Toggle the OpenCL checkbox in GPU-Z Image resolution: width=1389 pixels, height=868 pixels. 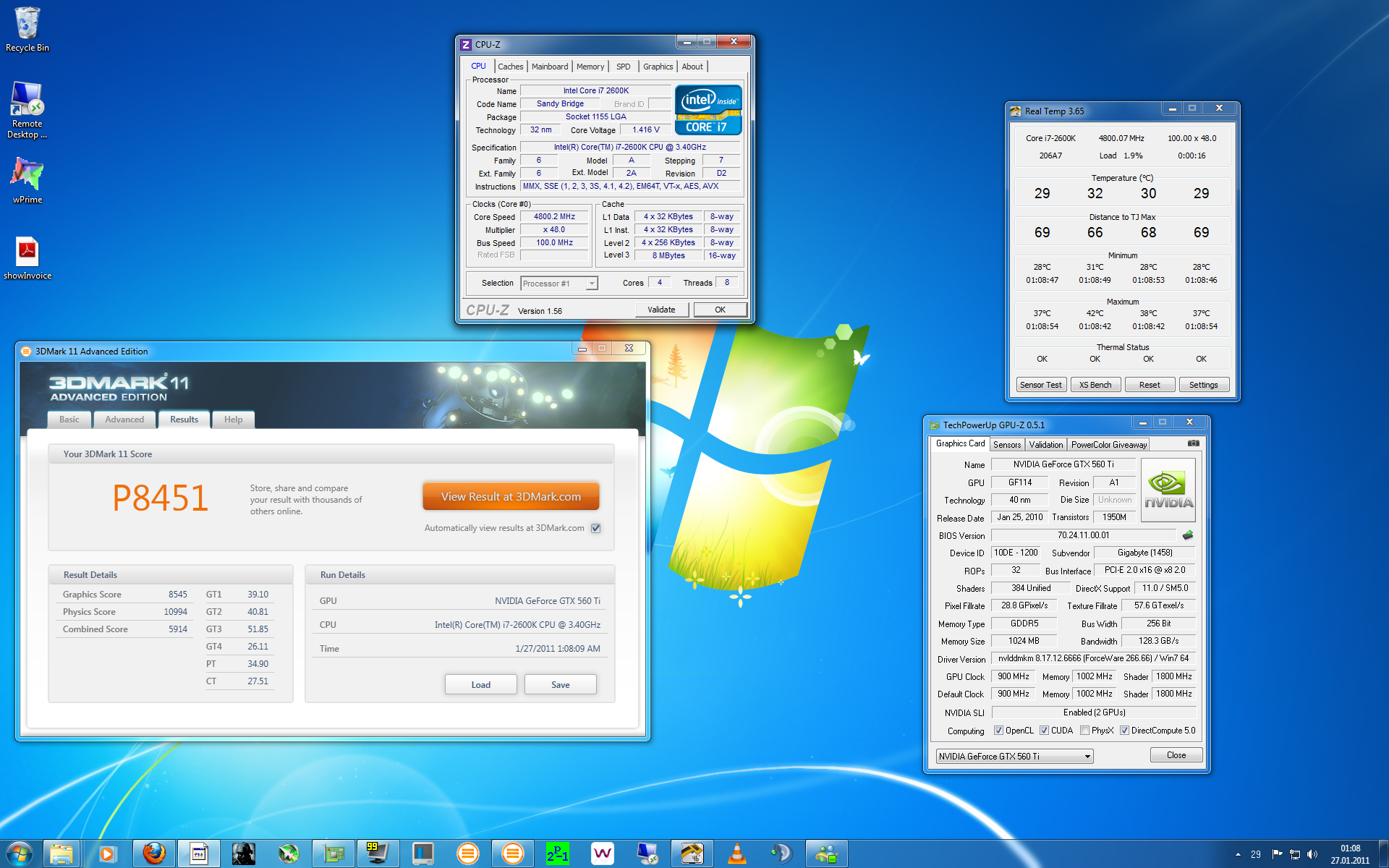tap(998, 731)
